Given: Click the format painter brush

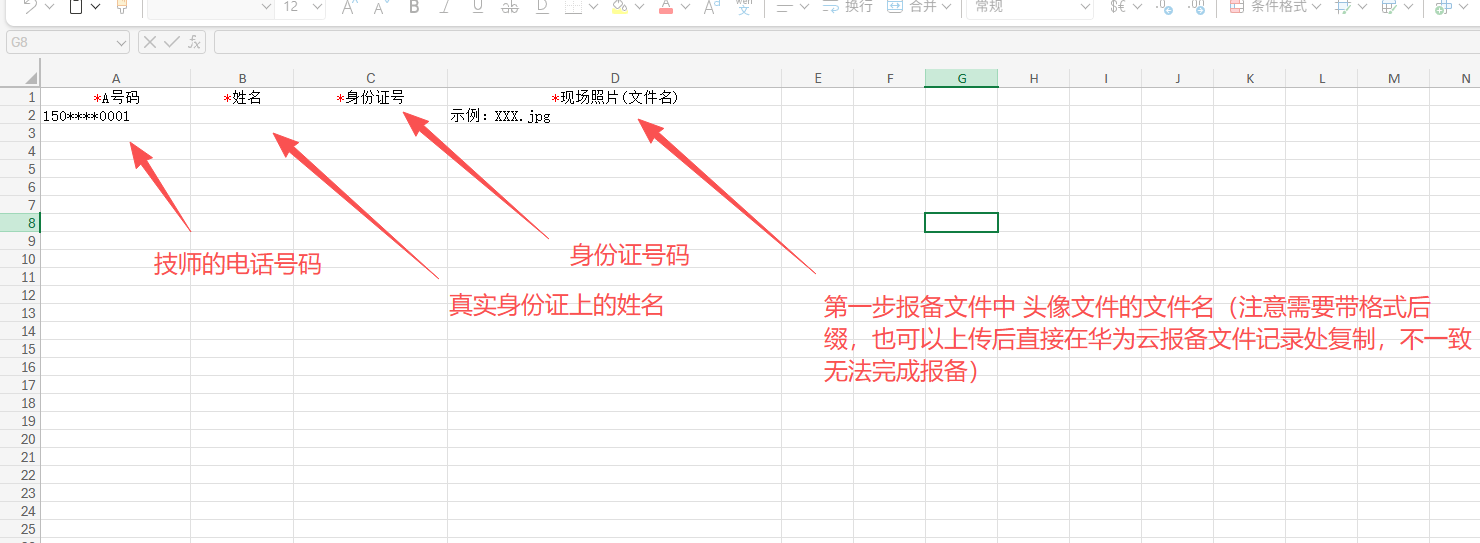Looking at the screenshot, I should 122,7.
